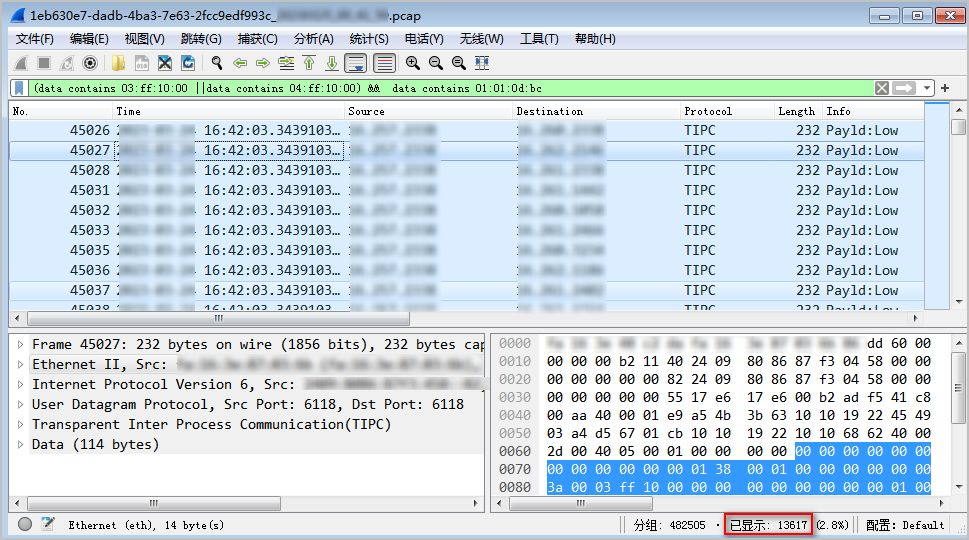
Task: Toggle auto scroll during live capture
Action: point(355,63)
